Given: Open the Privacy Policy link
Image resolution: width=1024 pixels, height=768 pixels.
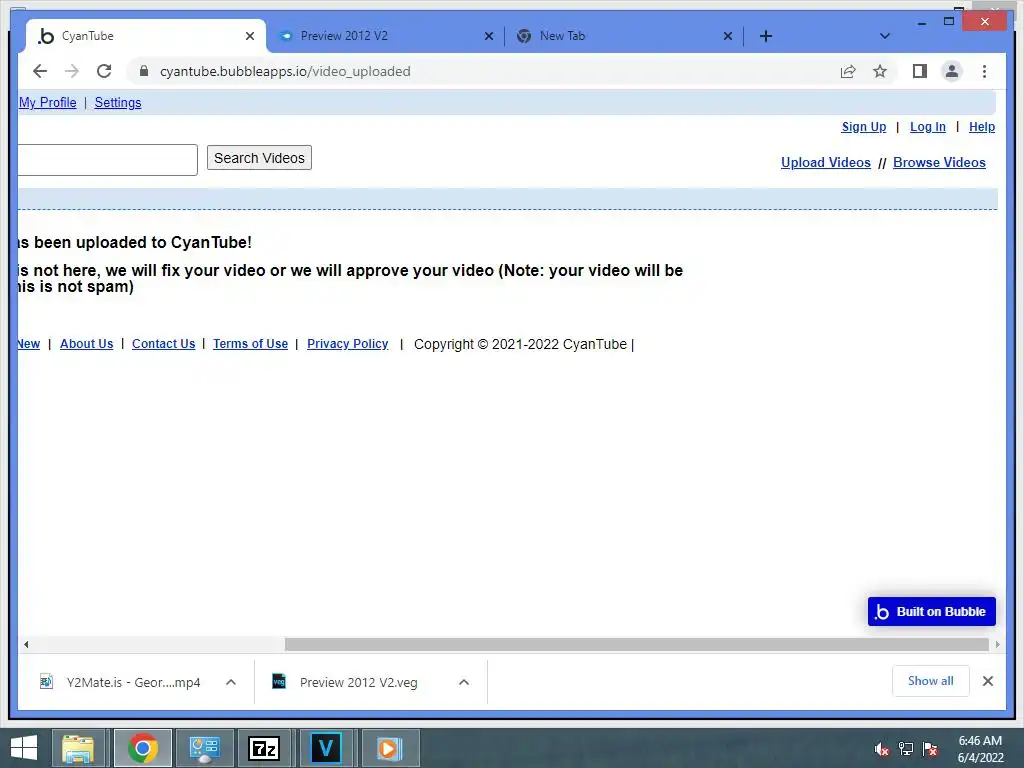Looking at the screenshot, I should (x=347, y=344).
